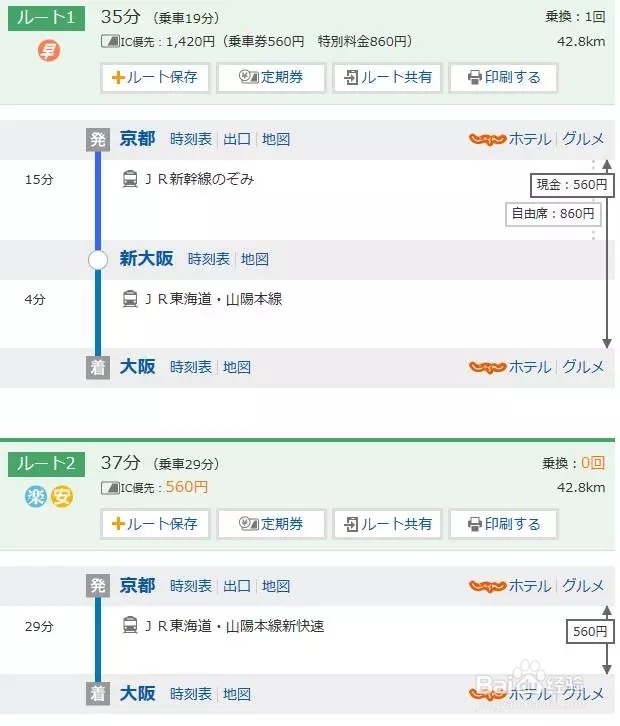Save Route 1 with ルート保存
This screenshot has height=726, width=620.
pos(155,77)
